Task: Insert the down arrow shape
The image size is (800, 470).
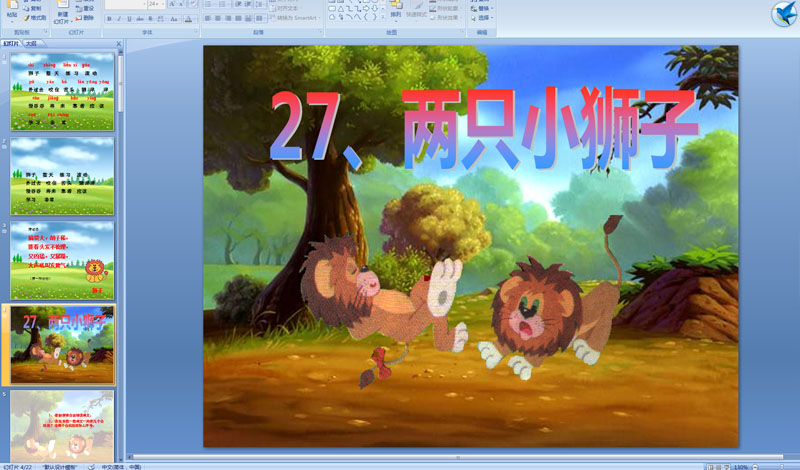Action: 374,8
